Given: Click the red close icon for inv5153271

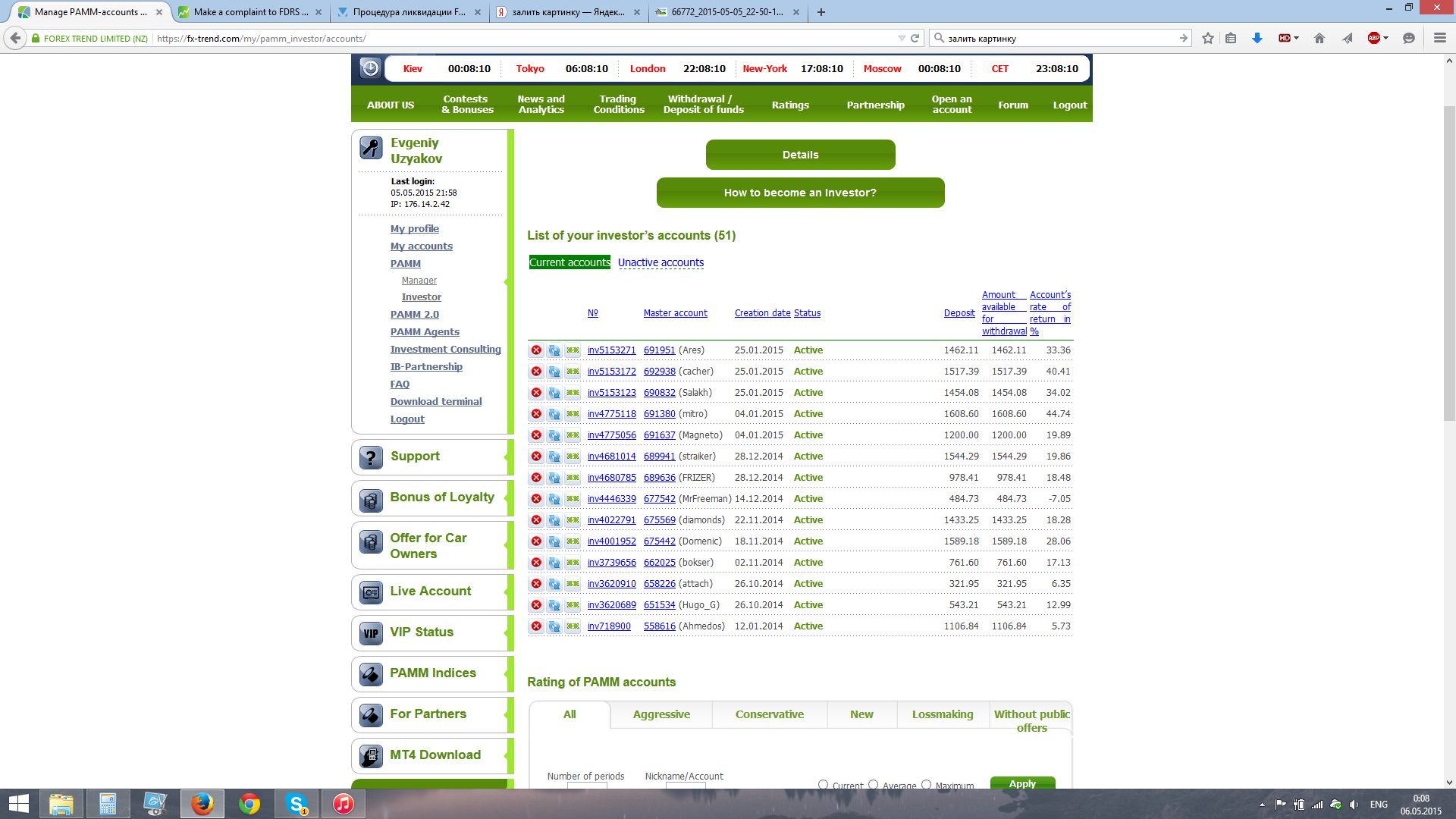Looking at the screenshot, I should pyautogui.click(x=536, y=350).
